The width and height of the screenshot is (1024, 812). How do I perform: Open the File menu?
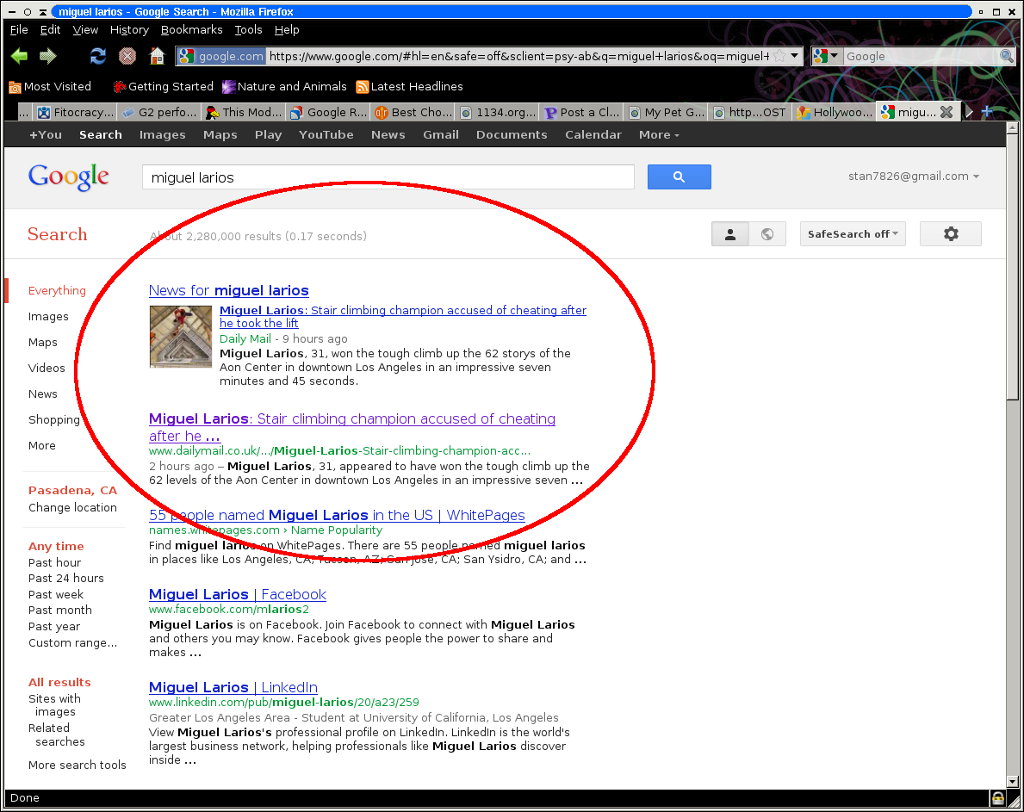click(x=19, y=29)
